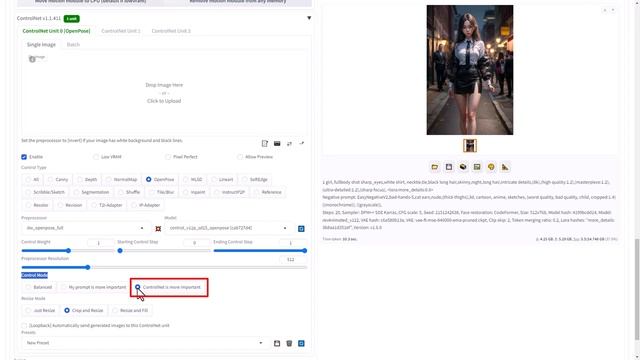Open the ControlNet Model dropdown
Viewport: 640px width, 360px height.
tap(228, 228)
